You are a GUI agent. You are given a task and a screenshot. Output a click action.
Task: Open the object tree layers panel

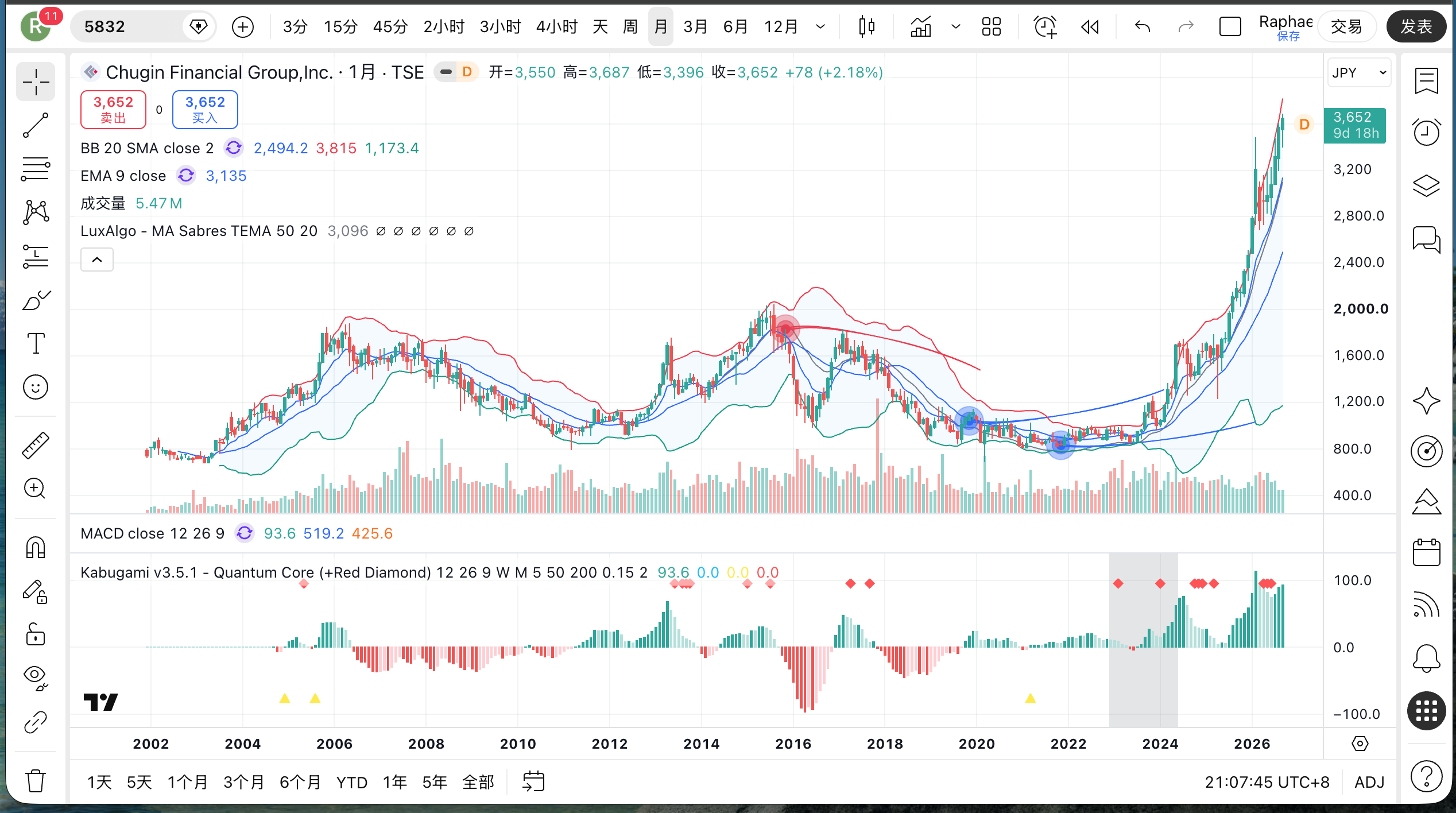pyautogui.click(x=1426, y=185)
